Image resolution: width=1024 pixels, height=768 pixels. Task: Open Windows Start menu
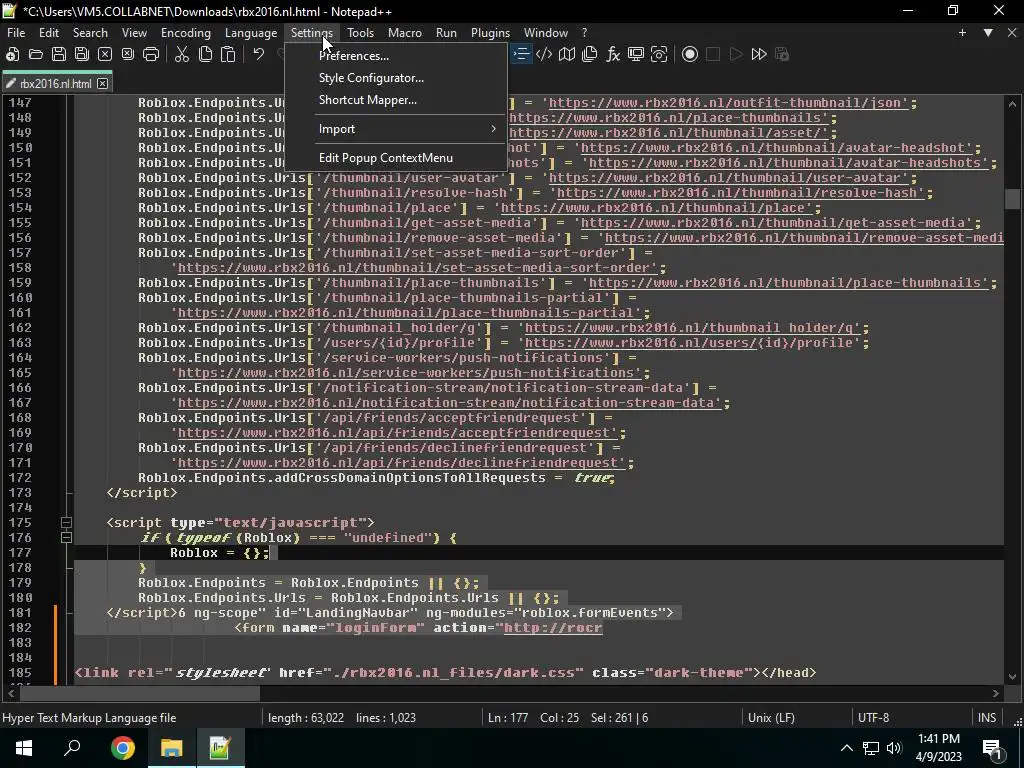pos(24,748)
